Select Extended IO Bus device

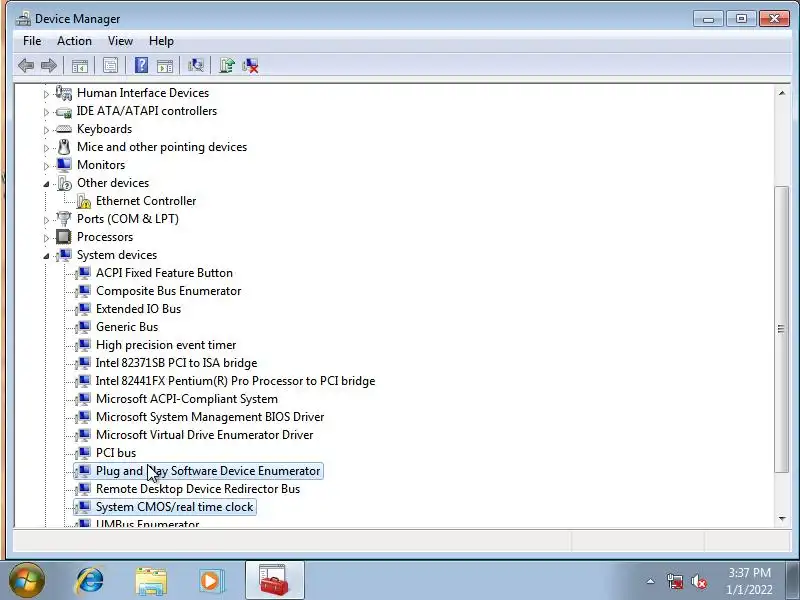tap(138, 309)
